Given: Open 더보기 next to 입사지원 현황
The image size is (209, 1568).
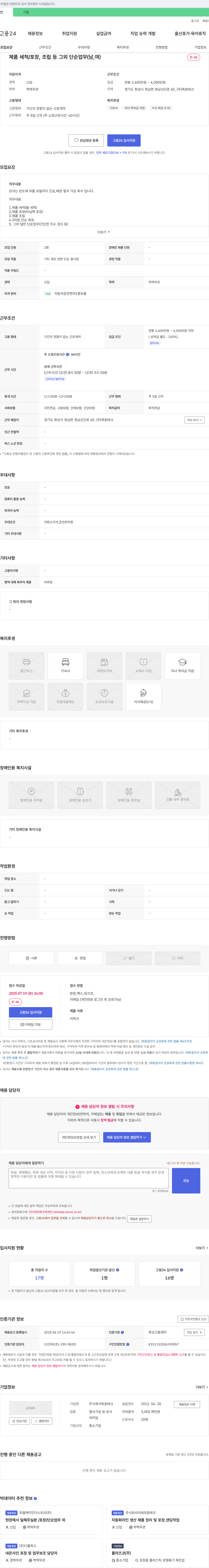Looking at the screenshot, I should [201, 1248].
